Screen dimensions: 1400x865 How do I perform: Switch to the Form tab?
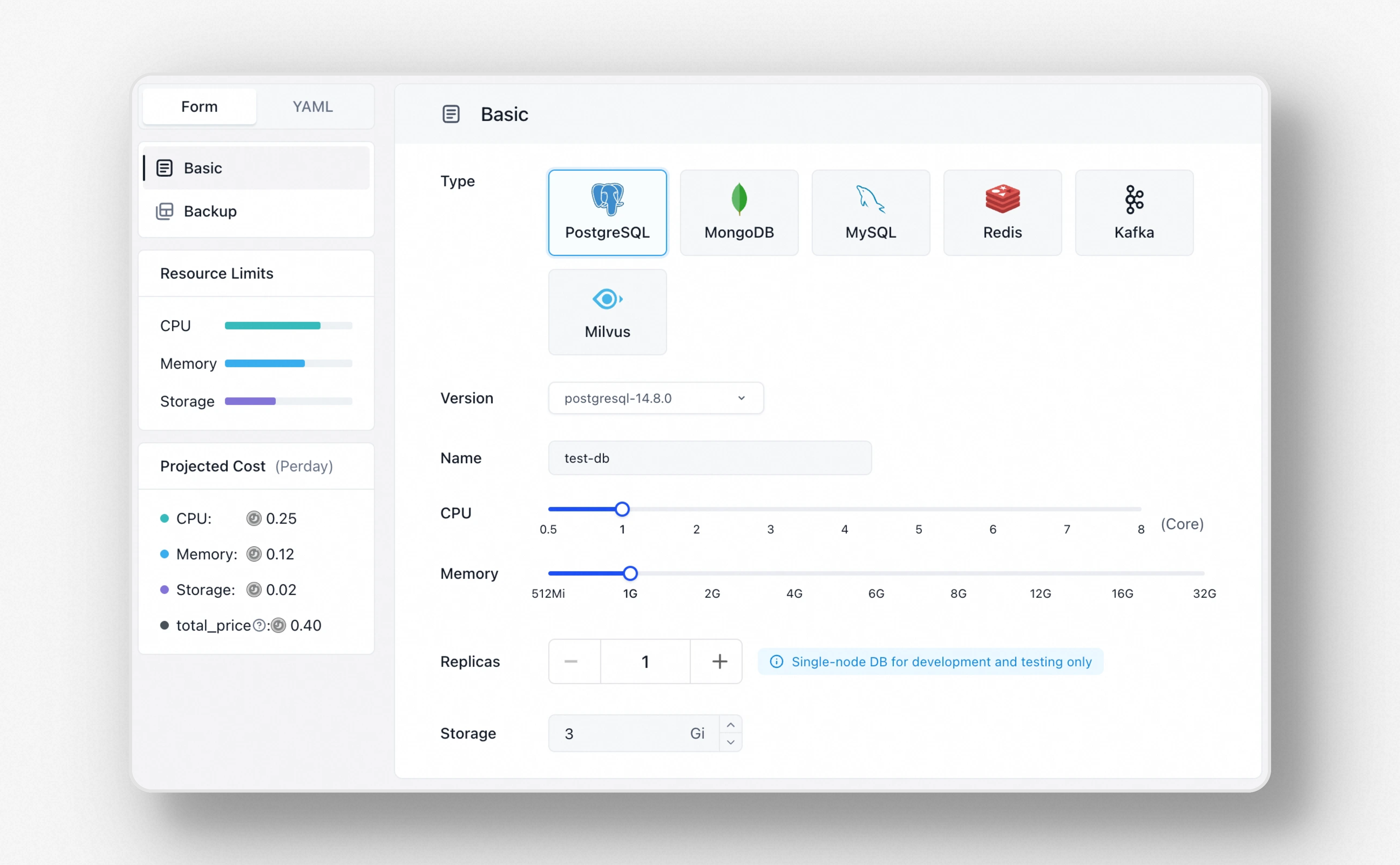click(x=199, y=107)
